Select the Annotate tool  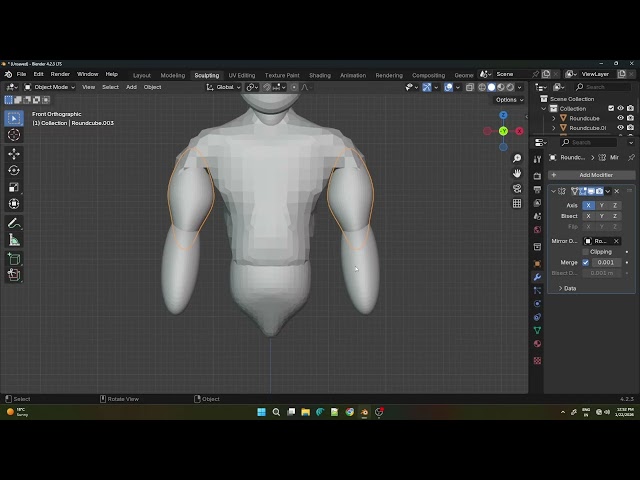[x=14, y=223]
